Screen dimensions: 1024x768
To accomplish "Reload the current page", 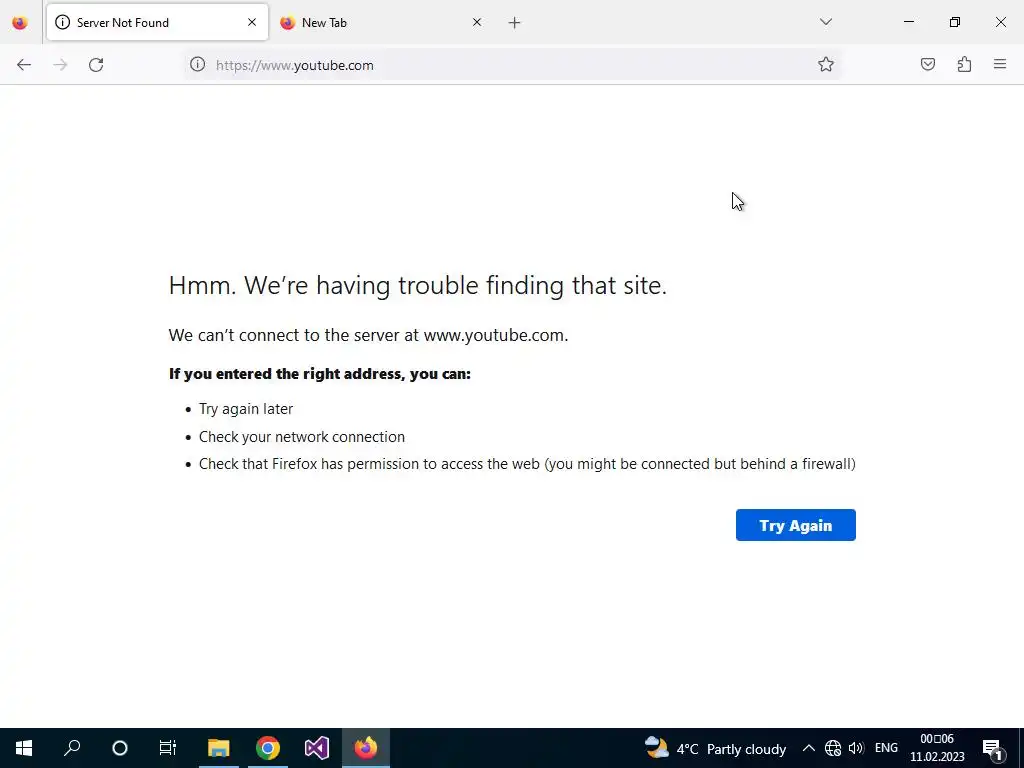I will [96, 65].
